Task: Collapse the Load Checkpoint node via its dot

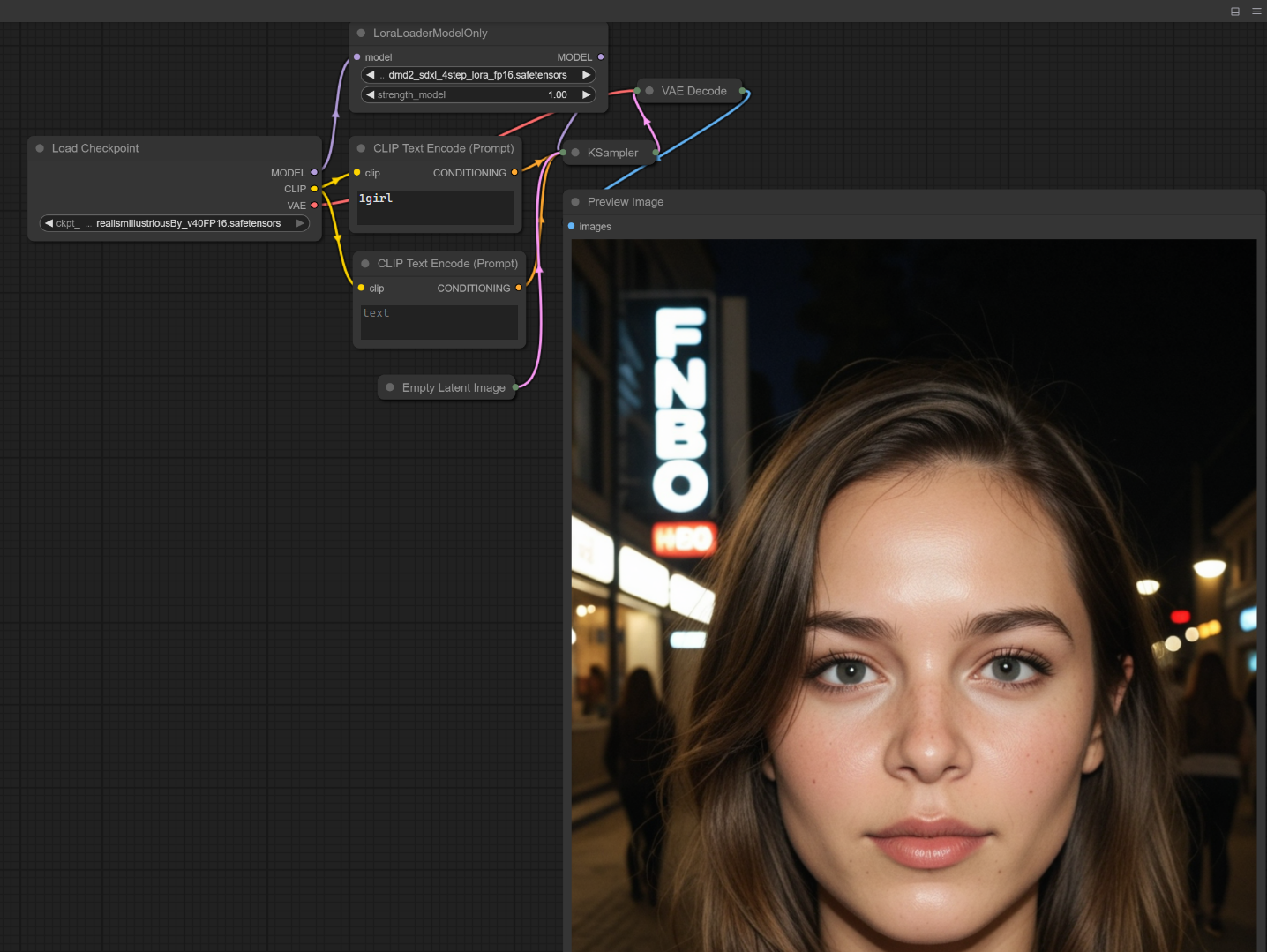Action: (40, 148)
